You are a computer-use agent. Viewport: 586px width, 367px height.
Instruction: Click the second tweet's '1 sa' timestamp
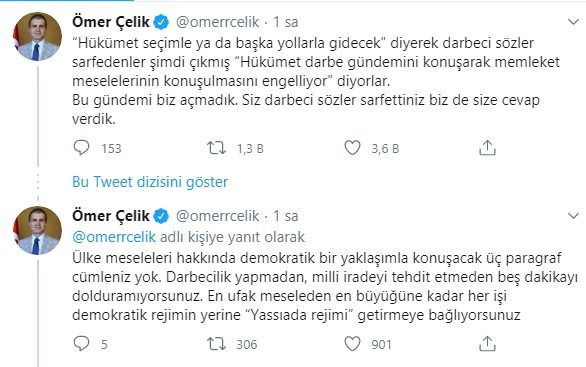click(x=286, y=216)
